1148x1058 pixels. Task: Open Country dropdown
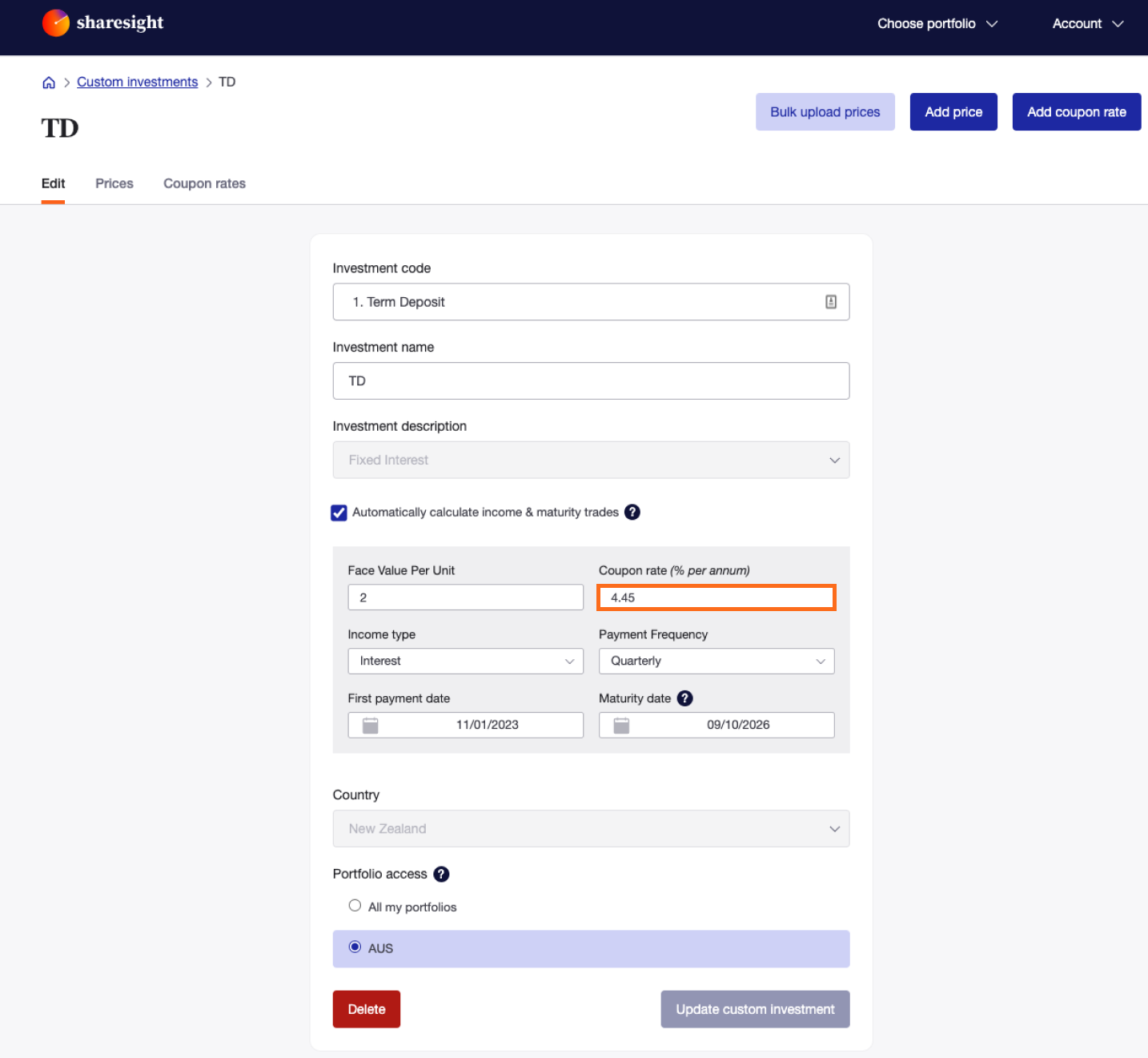(x=591, y=828)
